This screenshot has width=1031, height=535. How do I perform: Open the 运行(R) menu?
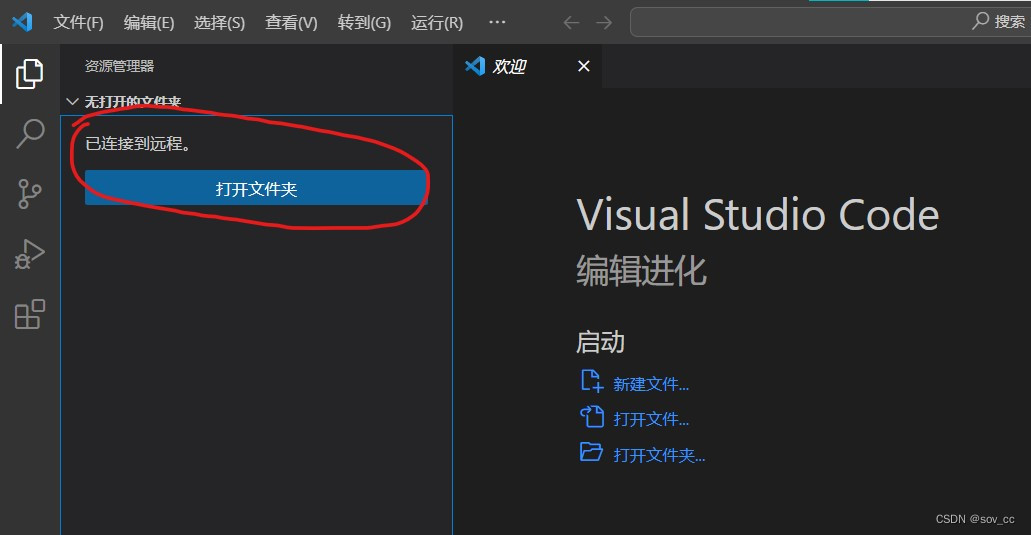(437, 23)
